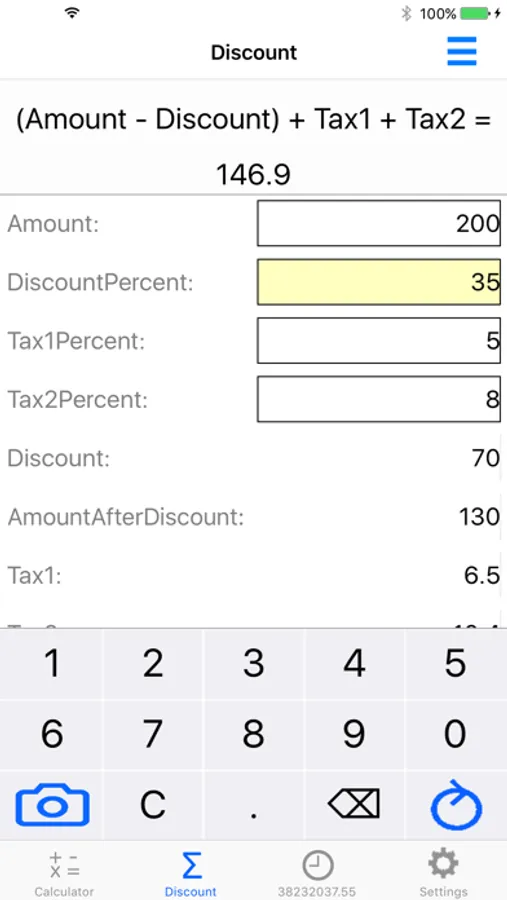This screenshot has height=900, width=507.
Task: Tap number 7 on the keypad
Action: (153, 734)
